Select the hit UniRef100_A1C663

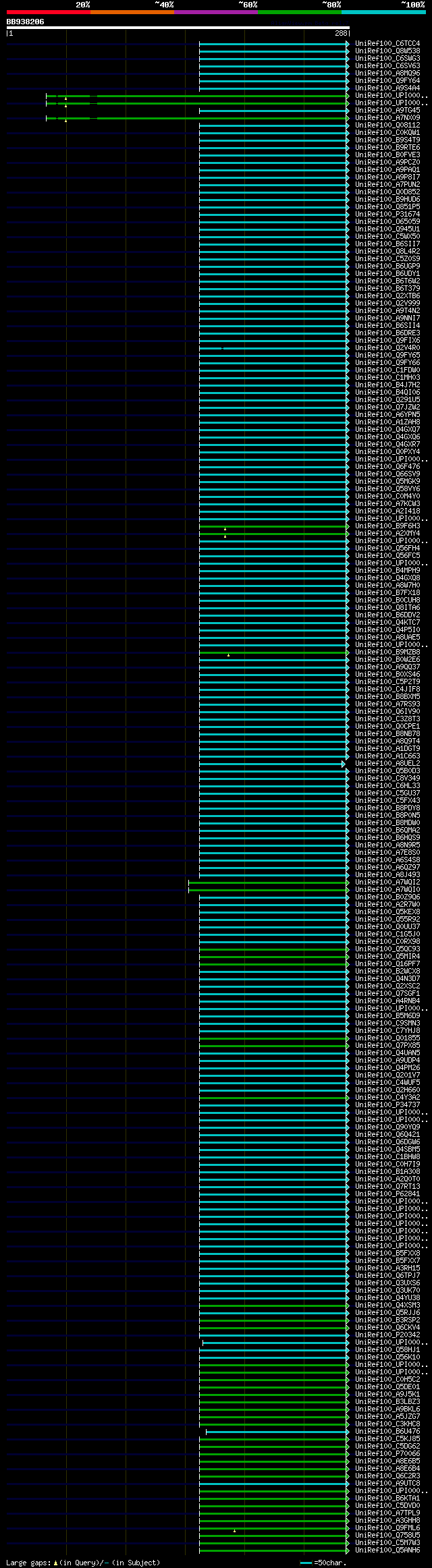[x=387, y=756]
